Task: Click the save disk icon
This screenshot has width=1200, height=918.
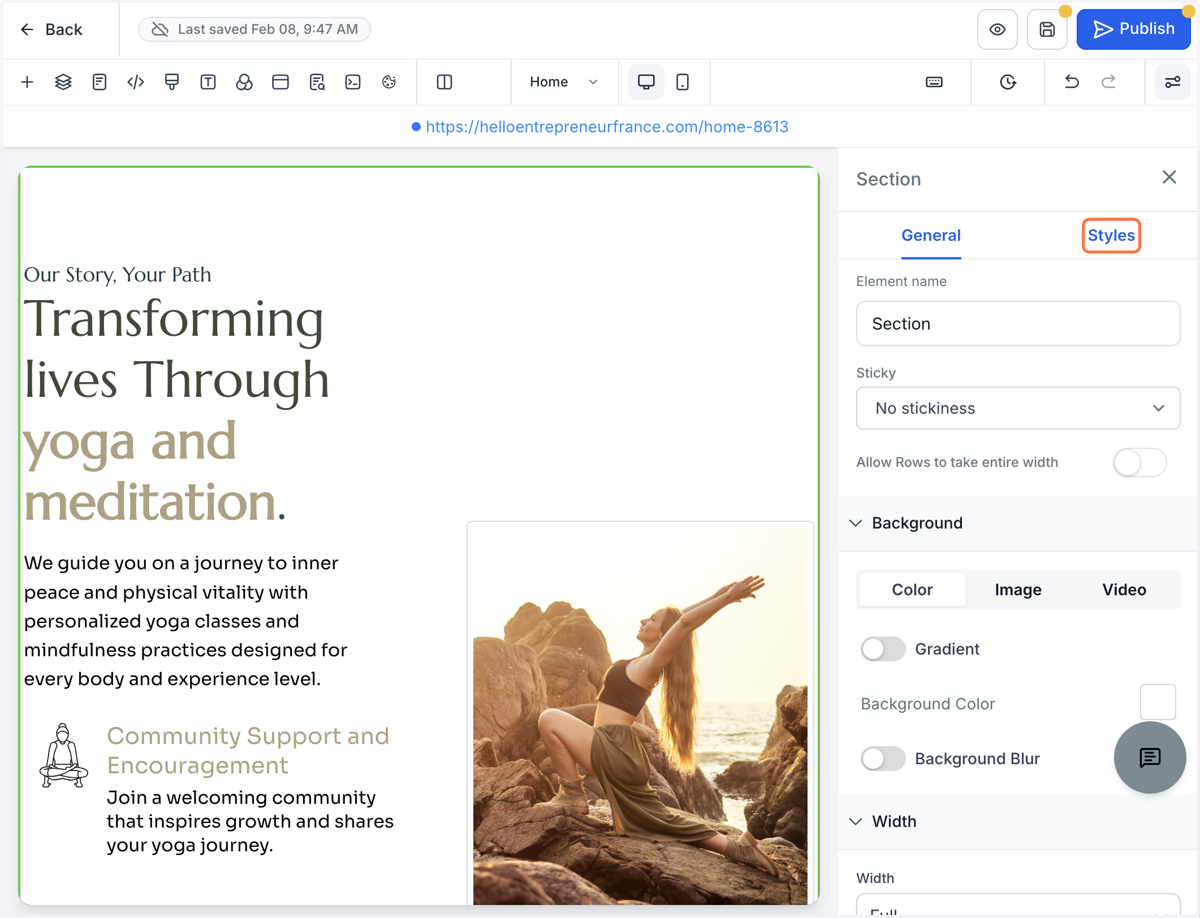Action: (x=1047, y=30)
